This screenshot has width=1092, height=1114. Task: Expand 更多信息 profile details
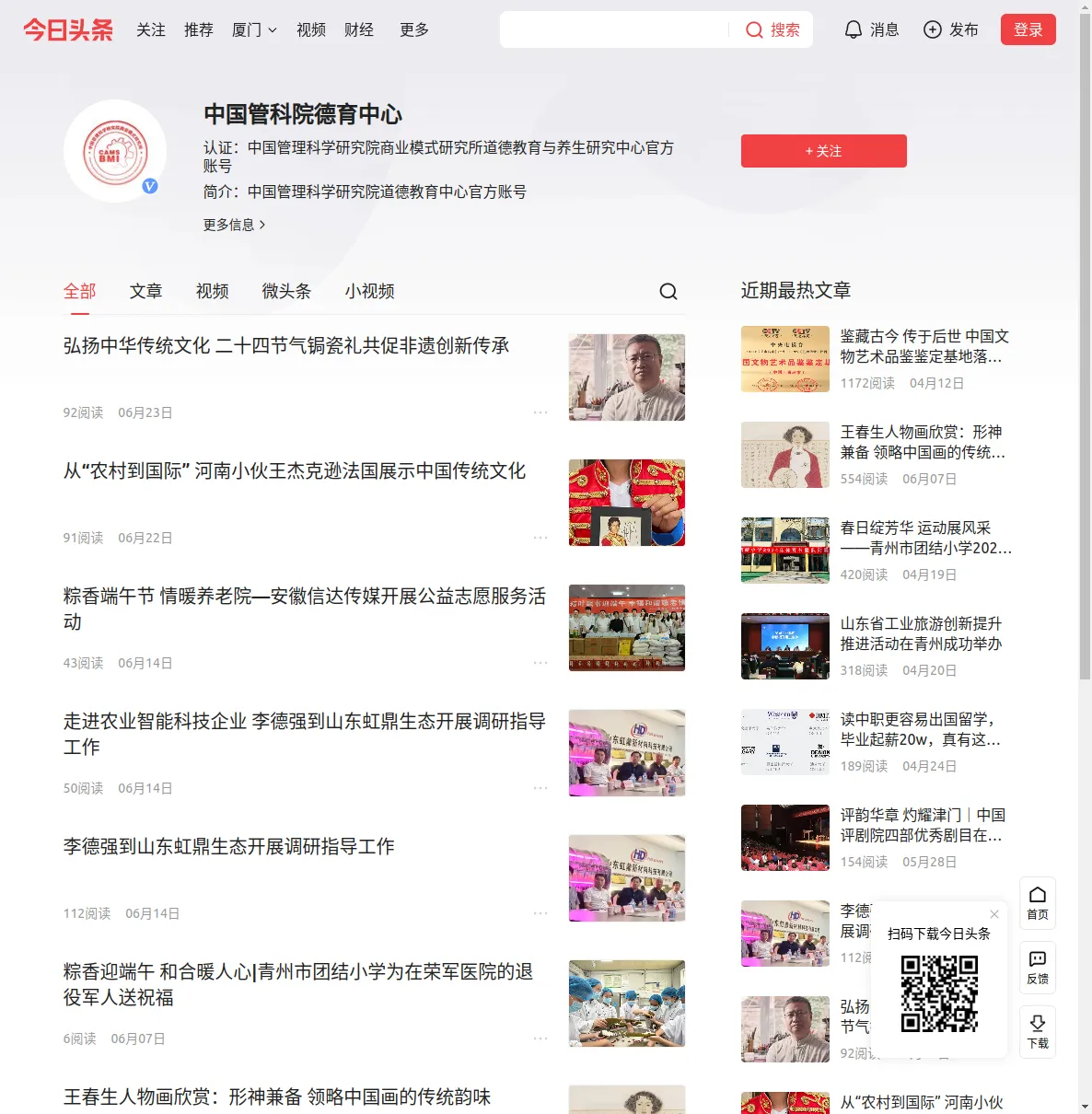(x=235, y=225)
